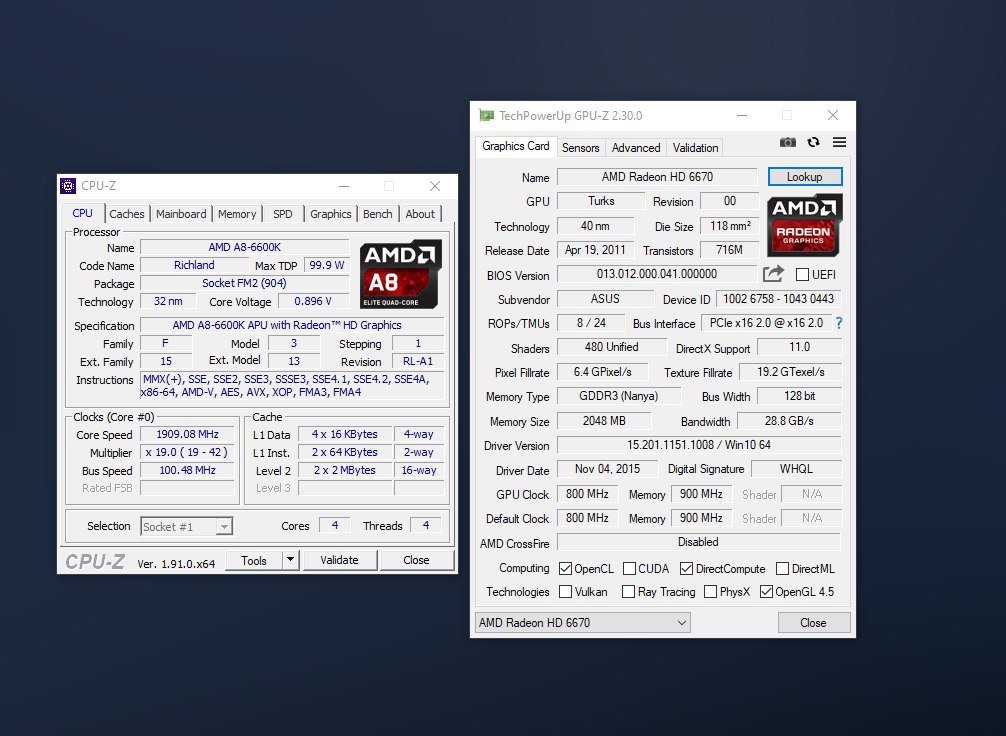Screen dimensions: 1006x736
Task: Switch to the Graphics tab in CPU-Z
Action: click(330, 214)
